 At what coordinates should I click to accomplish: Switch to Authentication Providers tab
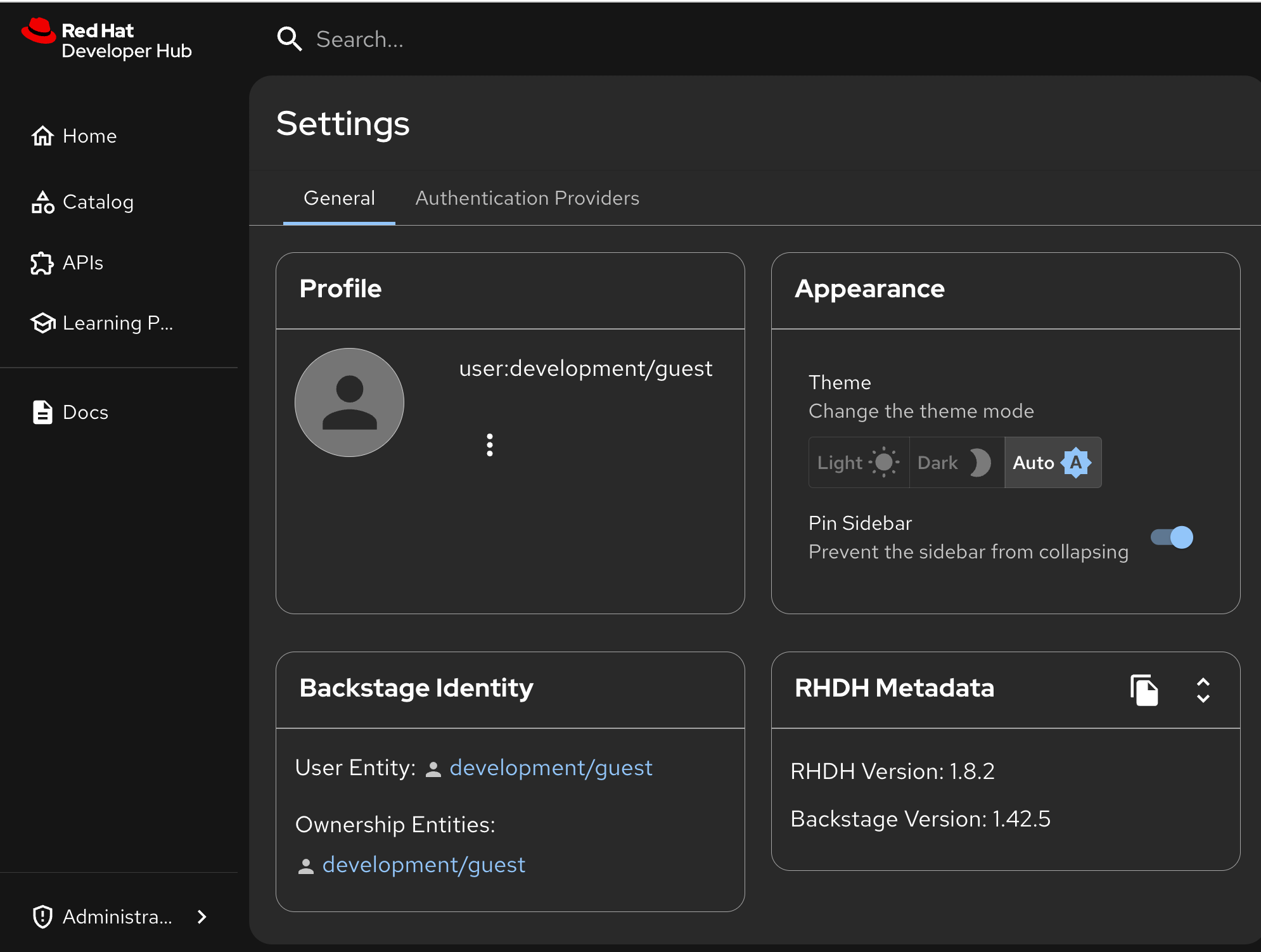pyautogui.click(x=527, y=198)
